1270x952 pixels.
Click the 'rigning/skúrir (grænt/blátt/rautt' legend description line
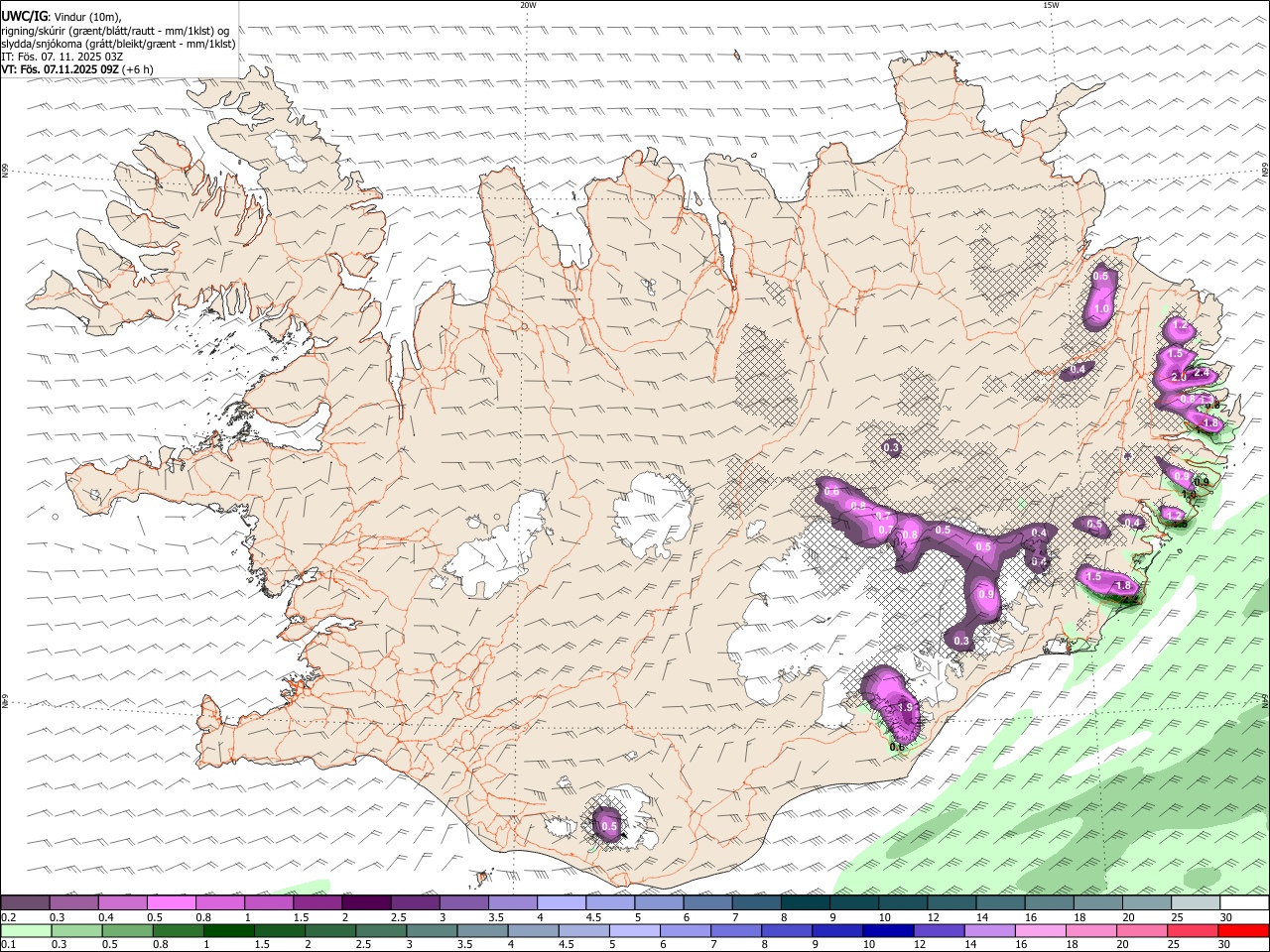tap(117, 30)
